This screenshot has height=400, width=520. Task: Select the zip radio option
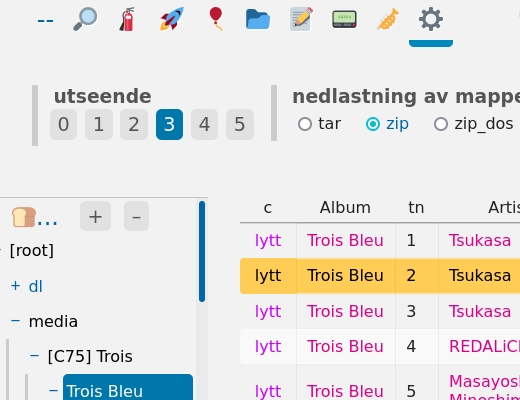(x=387, y=124)
